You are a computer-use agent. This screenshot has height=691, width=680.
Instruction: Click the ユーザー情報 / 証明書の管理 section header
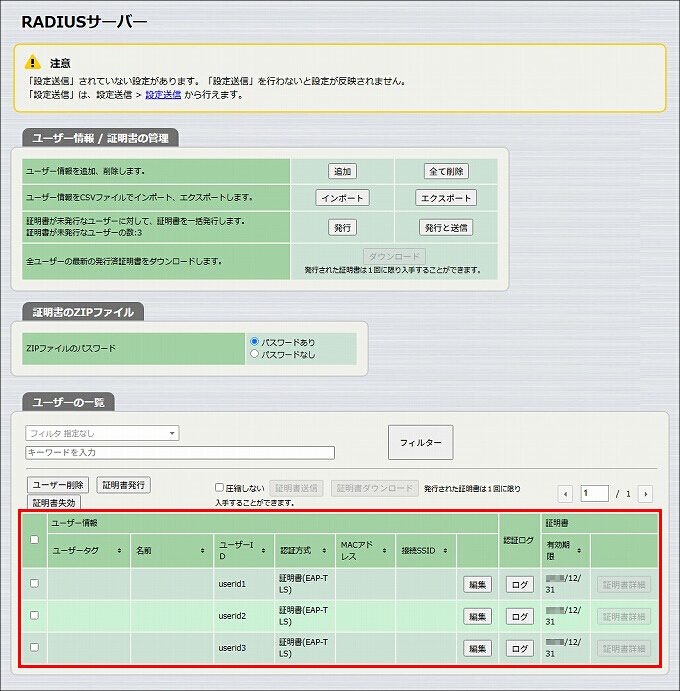100,138
